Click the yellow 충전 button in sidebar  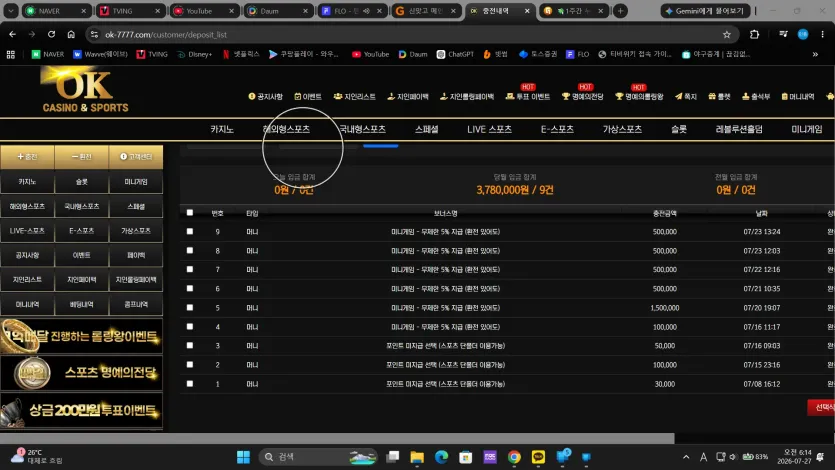pos(27,156)
